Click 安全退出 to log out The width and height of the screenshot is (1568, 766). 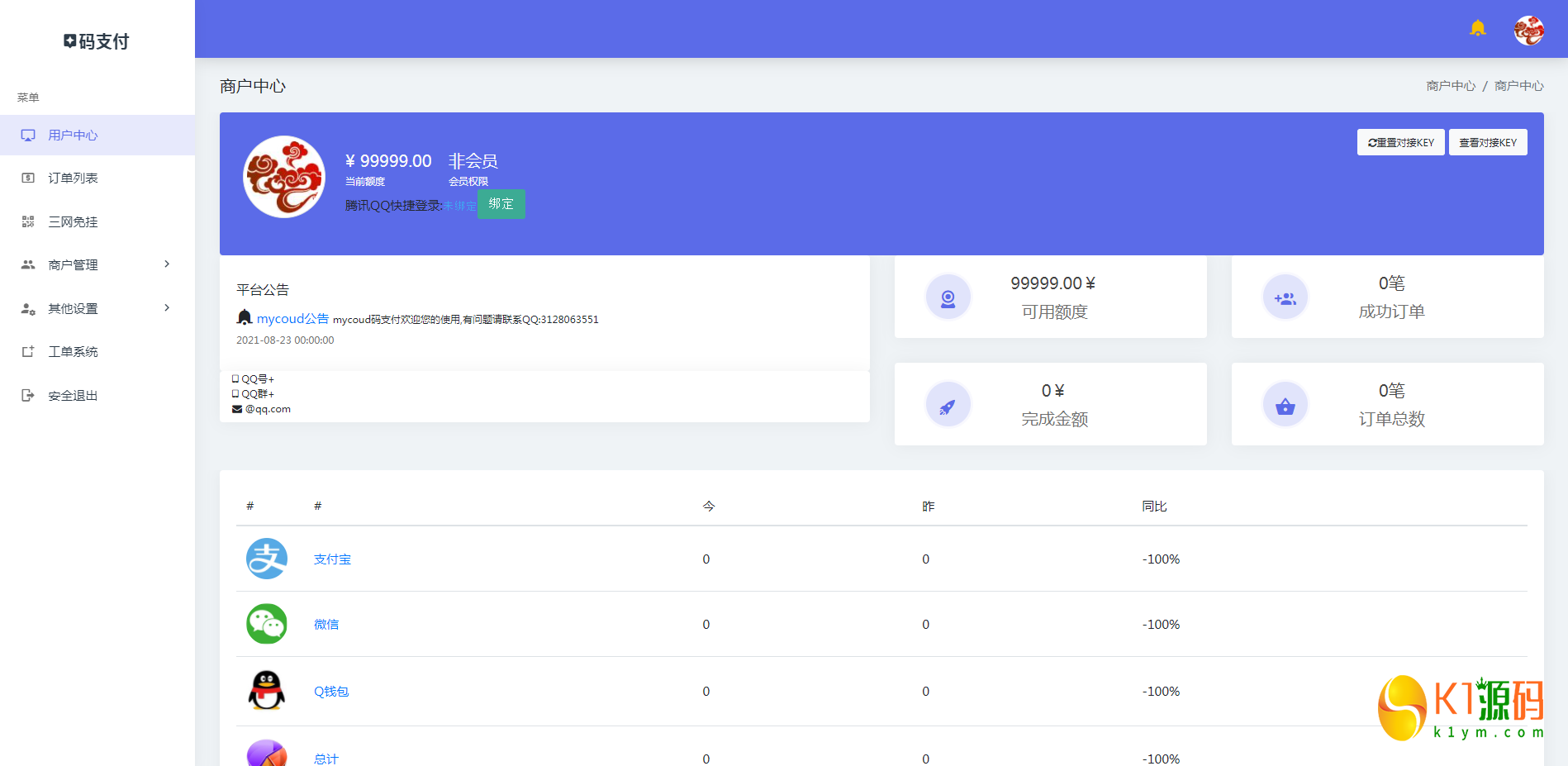tap(73, 395)
